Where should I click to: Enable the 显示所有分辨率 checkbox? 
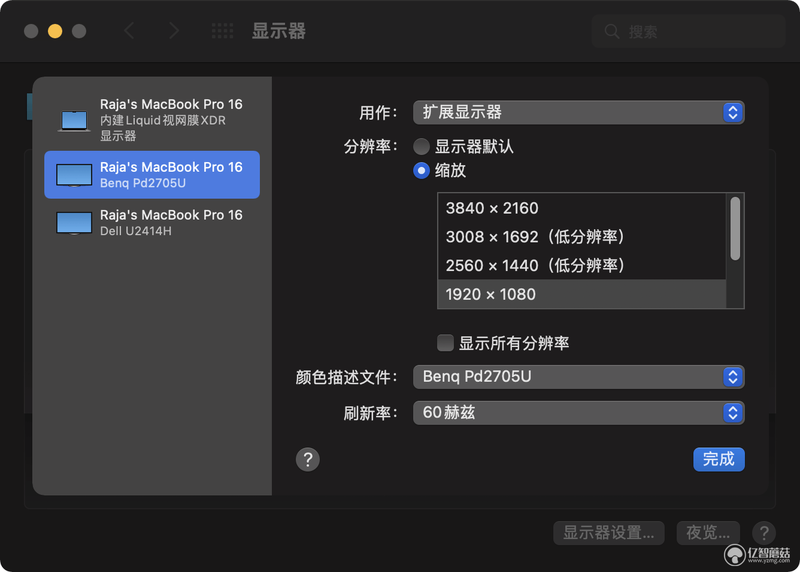[445, 343]
